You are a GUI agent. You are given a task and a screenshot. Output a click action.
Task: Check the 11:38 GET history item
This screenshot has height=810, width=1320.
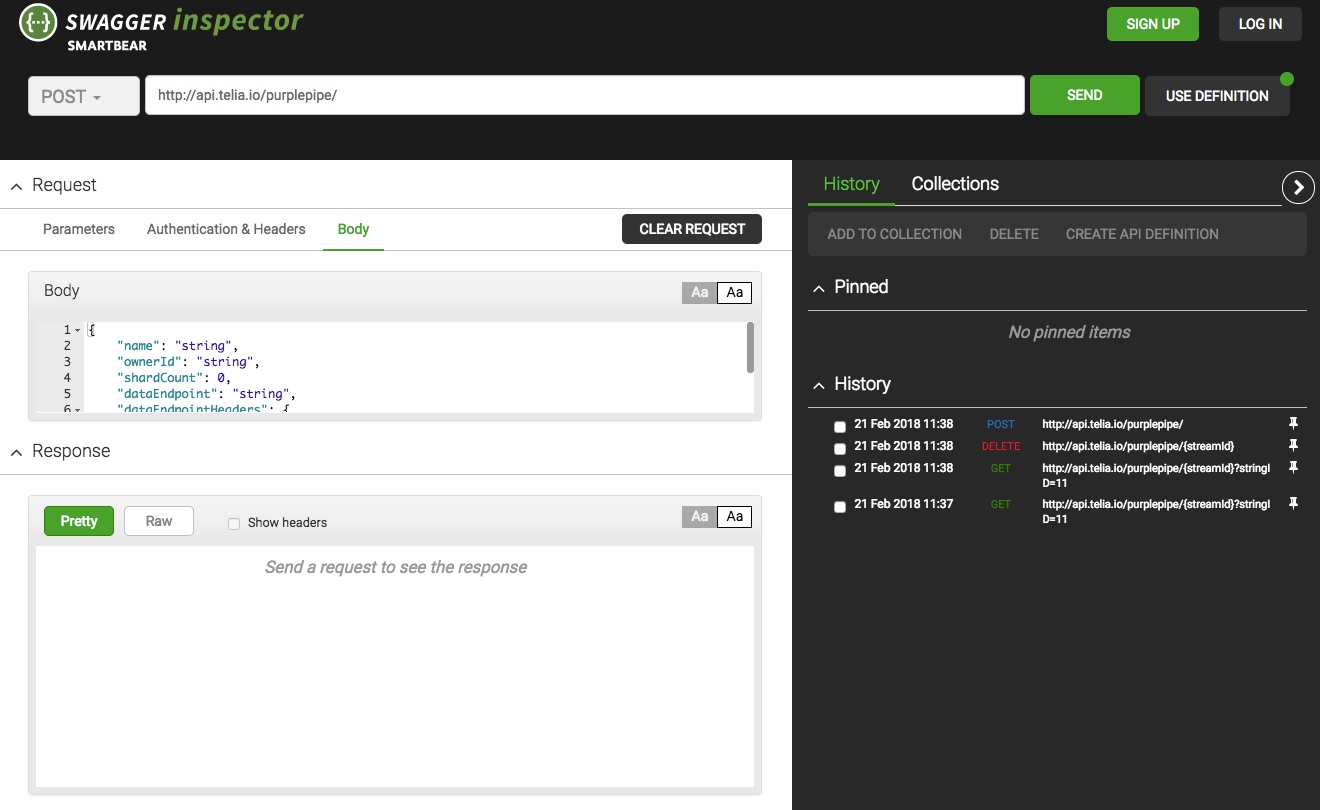pos(840,471)
